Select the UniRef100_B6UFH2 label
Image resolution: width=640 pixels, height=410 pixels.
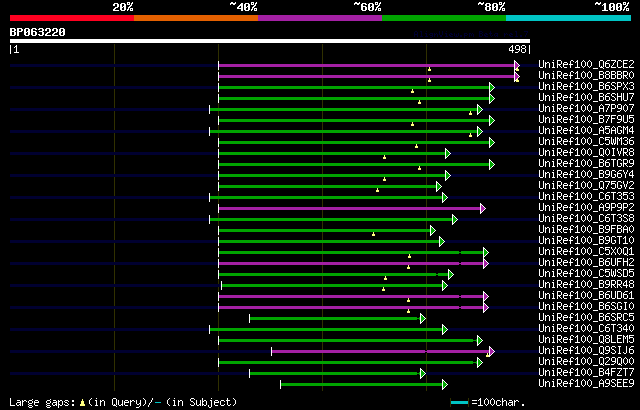coord(586,263)
